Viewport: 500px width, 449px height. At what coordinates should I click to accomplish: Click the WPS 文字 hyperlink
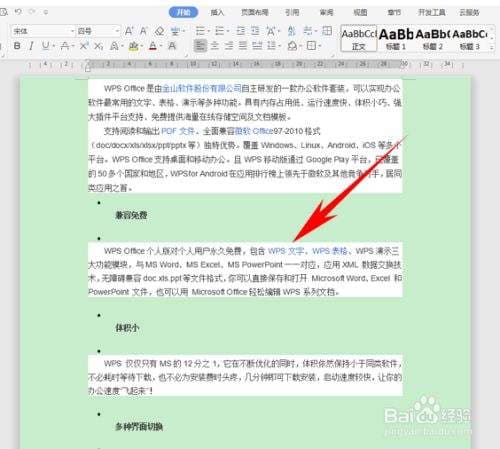(x=286, y=251)
